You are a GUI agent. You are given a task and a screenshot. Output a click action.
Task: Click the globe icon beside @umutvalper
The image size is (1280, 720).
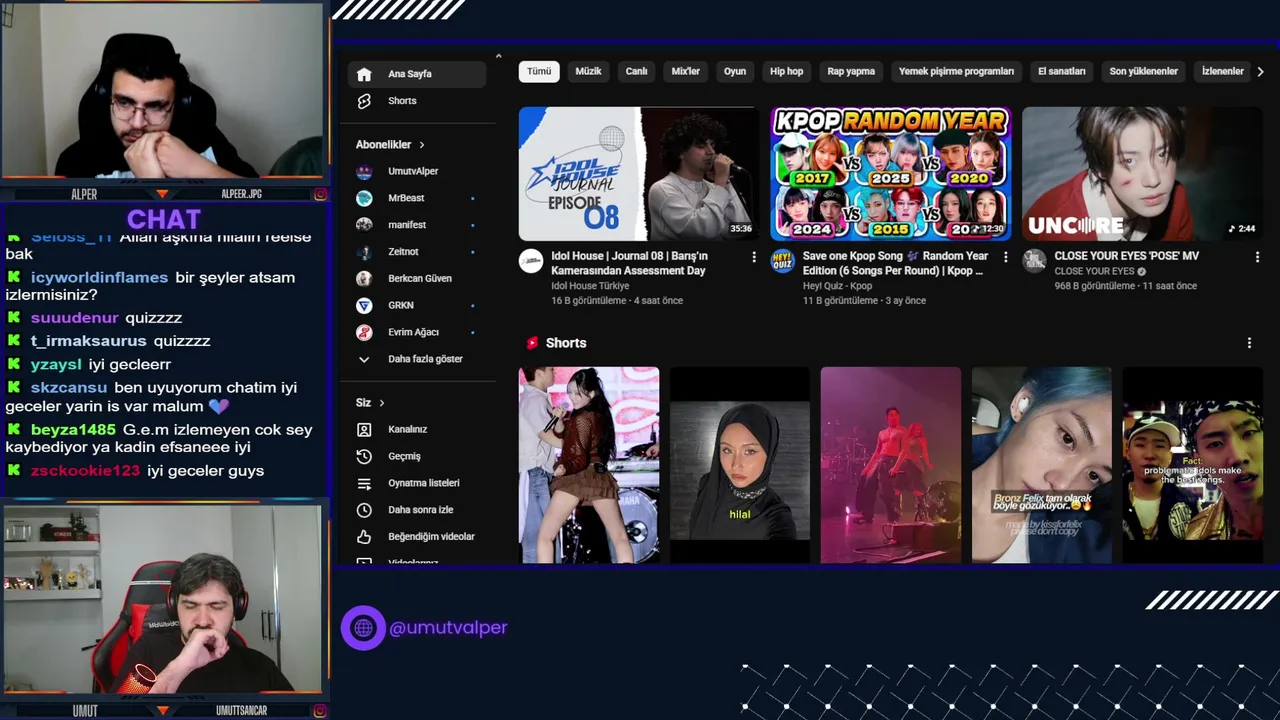[363, 628]
